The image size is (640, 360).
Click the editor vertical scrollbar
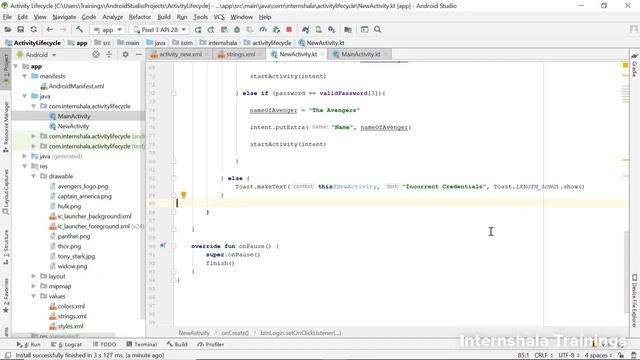(626, 272)
